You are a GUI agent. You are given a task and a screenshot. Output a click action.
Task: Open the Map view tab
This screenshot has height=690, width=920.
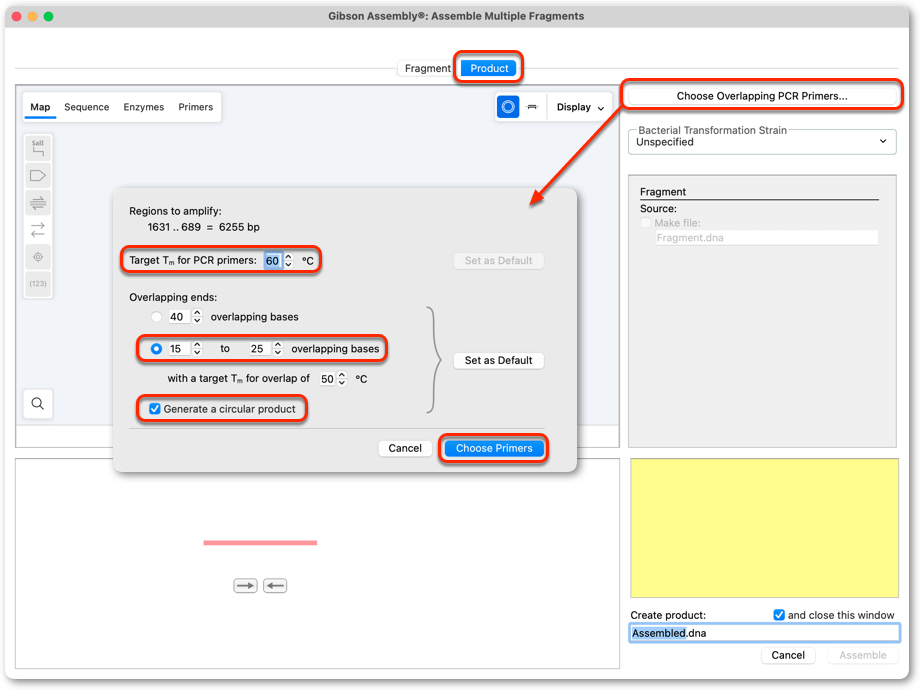pos(40,107)
